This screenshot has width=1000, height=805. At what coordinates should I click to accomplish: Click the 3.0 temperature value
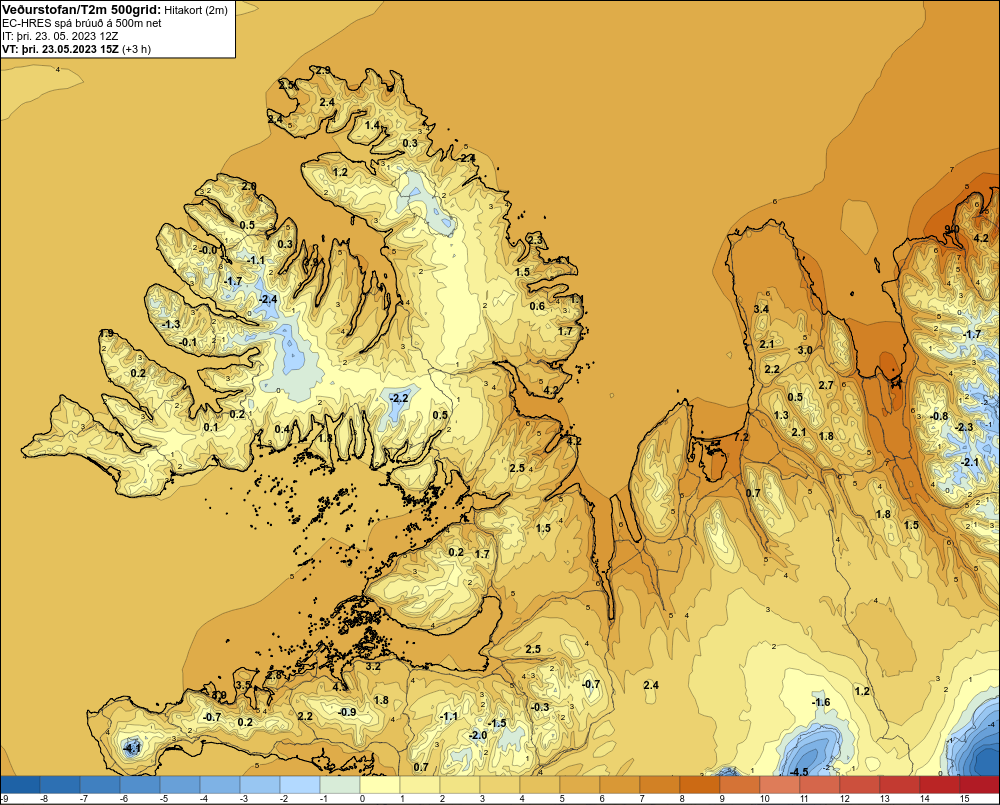(x=805, y=350)
